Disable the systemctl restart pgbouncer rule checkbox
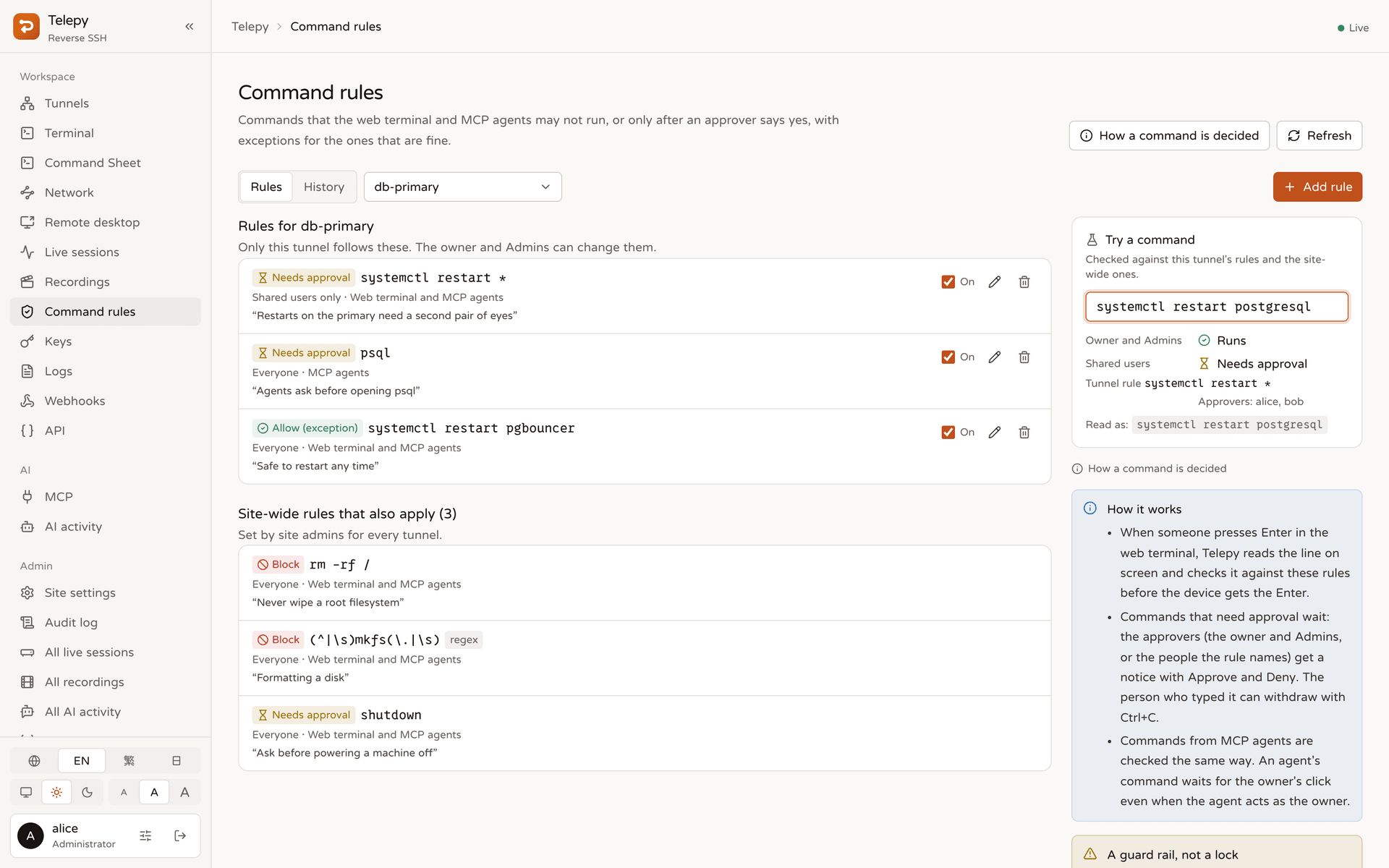This screenshot has height=868, width=1389. coord(948,433)
